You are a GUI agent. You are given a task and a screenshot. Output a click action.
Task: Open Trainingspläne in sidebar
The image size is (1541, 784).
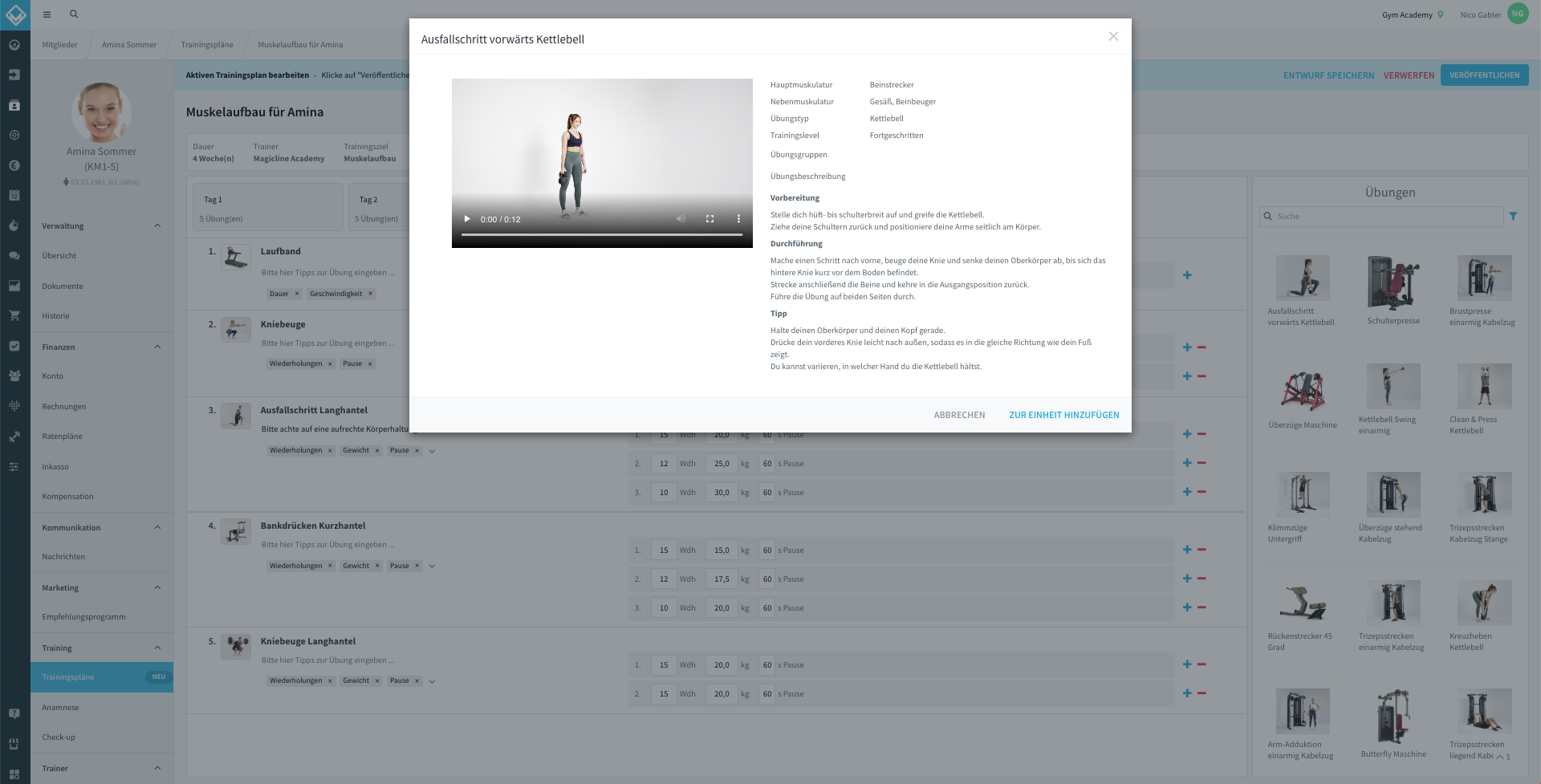click(x=102, y=677)
